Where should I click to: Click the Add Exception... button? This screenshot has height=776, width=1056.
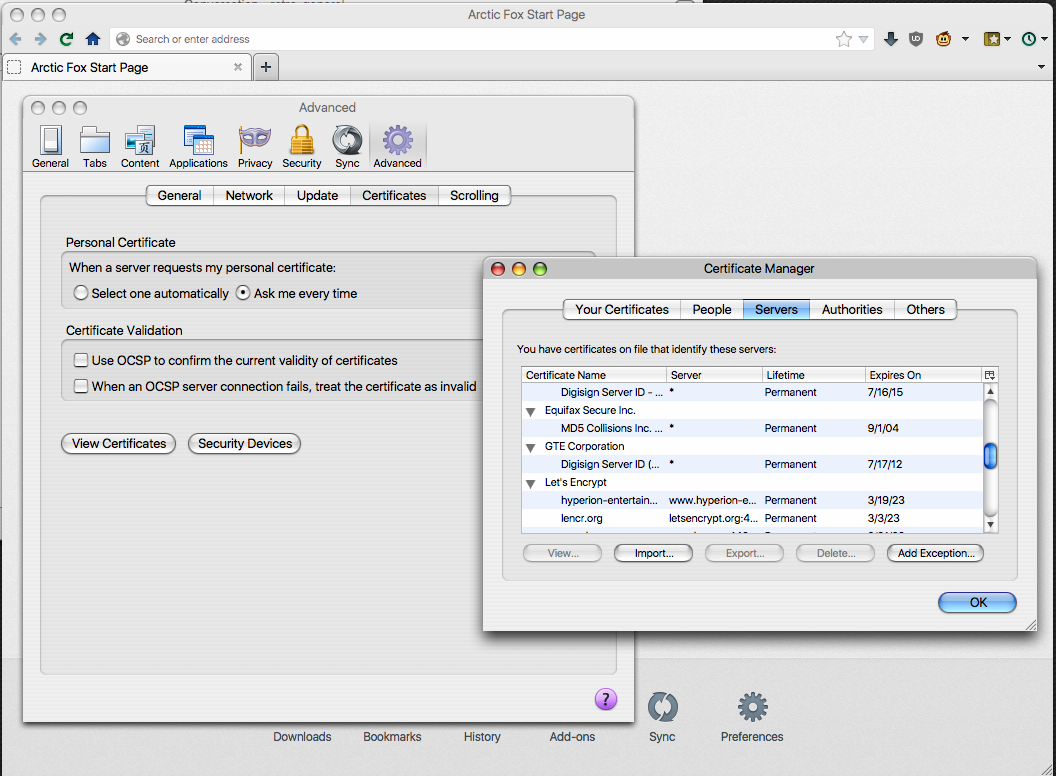click(935, 553)
